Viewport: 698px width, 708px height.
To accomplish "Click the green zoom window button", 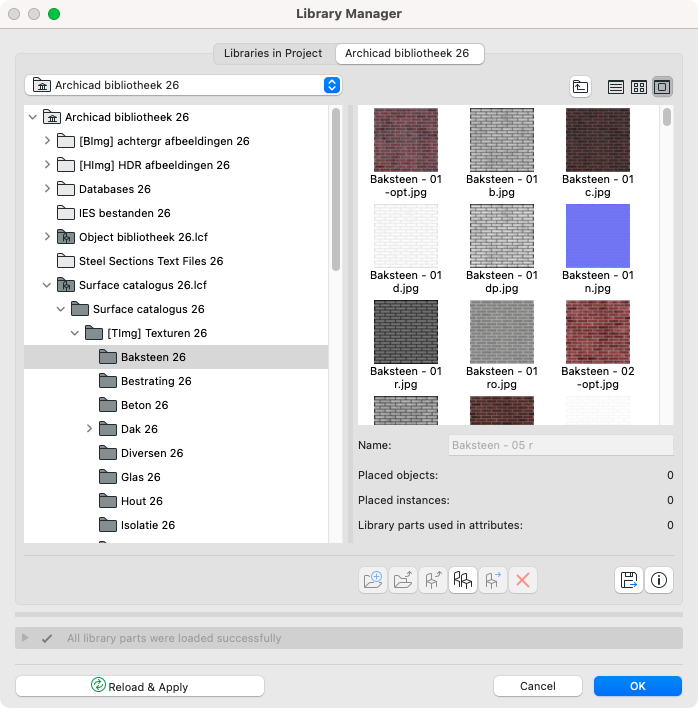I will 54,14.
